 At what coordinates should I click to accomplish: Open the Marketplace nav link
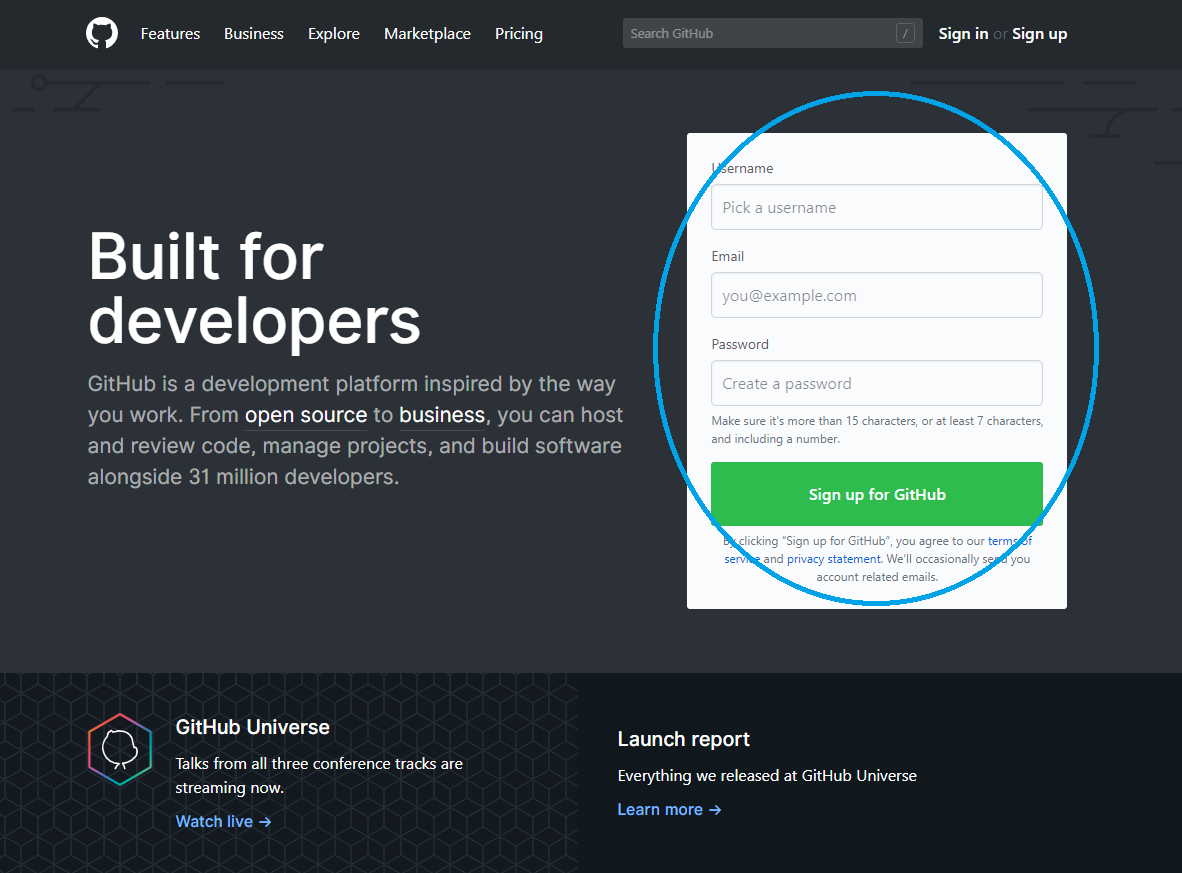(427, 34)
